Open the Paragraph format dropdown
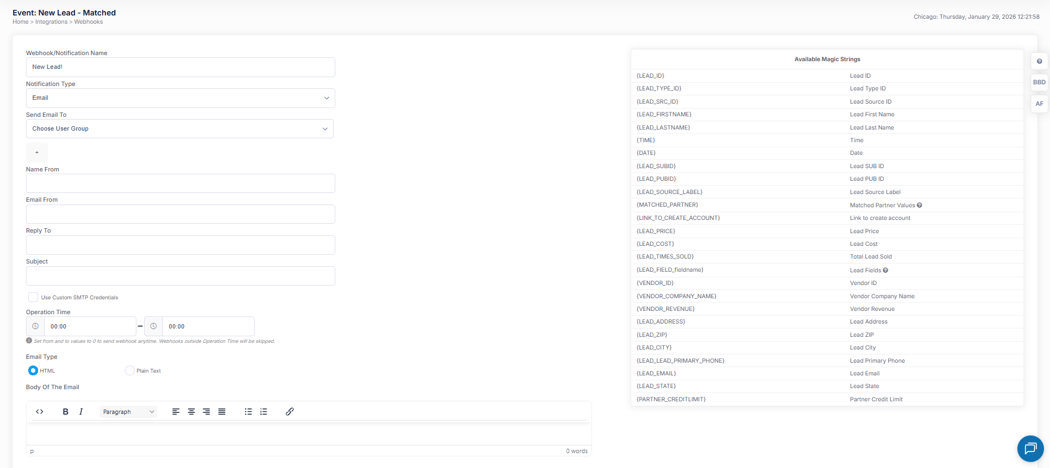This screenshot has height=468, width=1050. click(129, 412)
